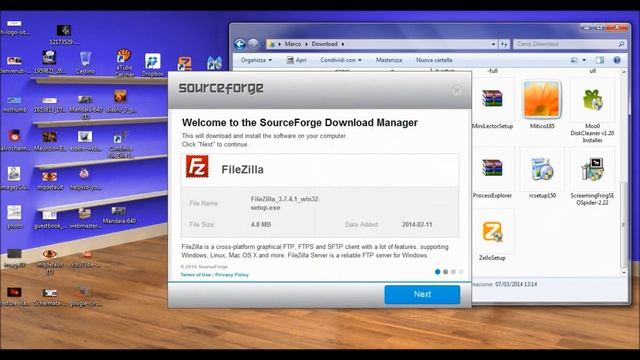Select the guestbook desktop file
The image size is (640, 360).
click(49, 220)
